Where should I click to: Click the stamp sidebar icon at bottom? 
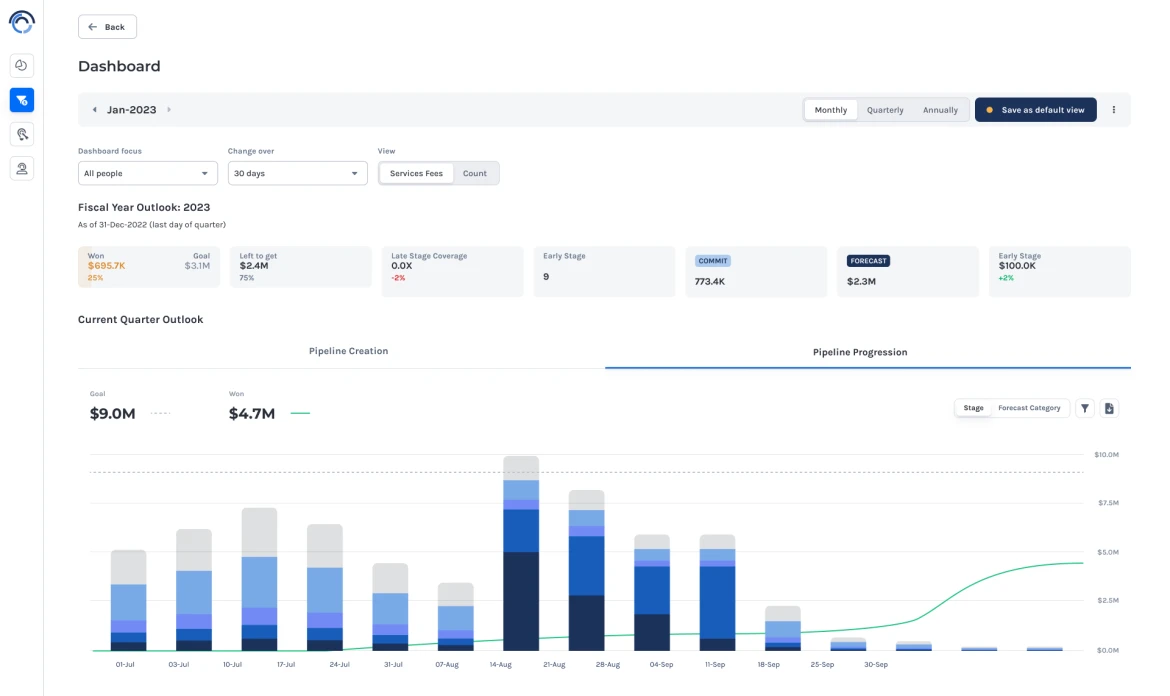point(22,168)
